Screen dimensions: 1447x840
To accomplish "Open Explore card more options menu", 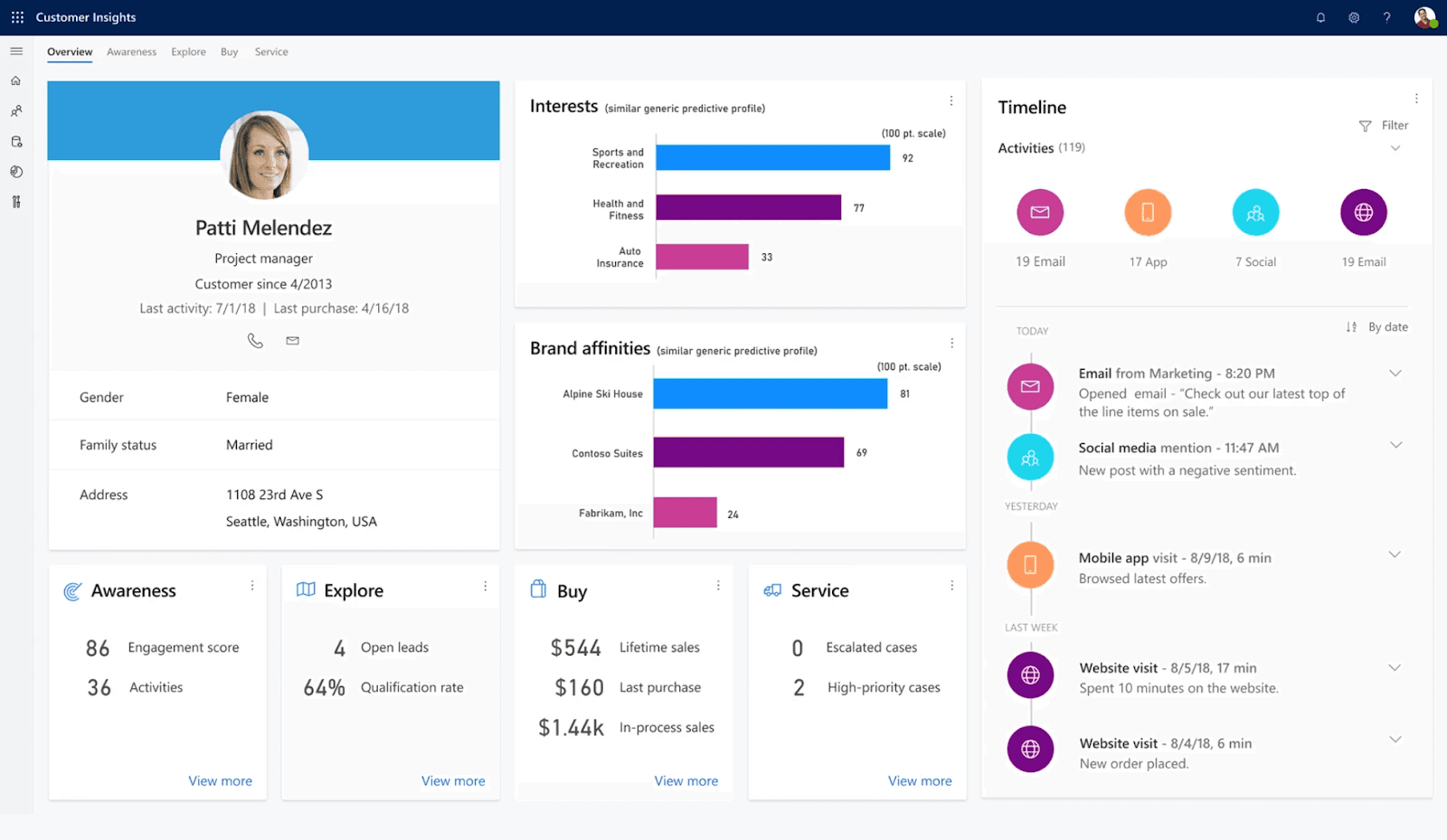I will 485,586.
